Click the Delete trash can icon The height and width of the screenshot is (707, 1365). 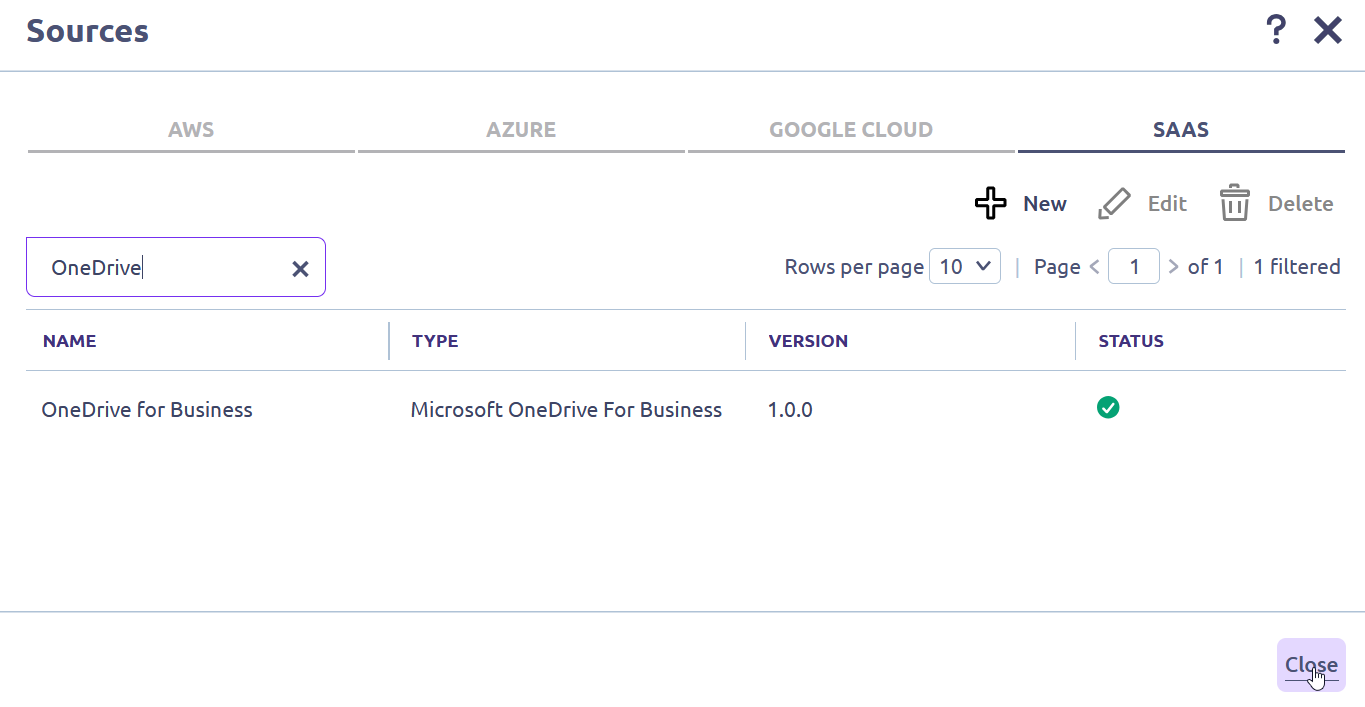(1235, 203)
